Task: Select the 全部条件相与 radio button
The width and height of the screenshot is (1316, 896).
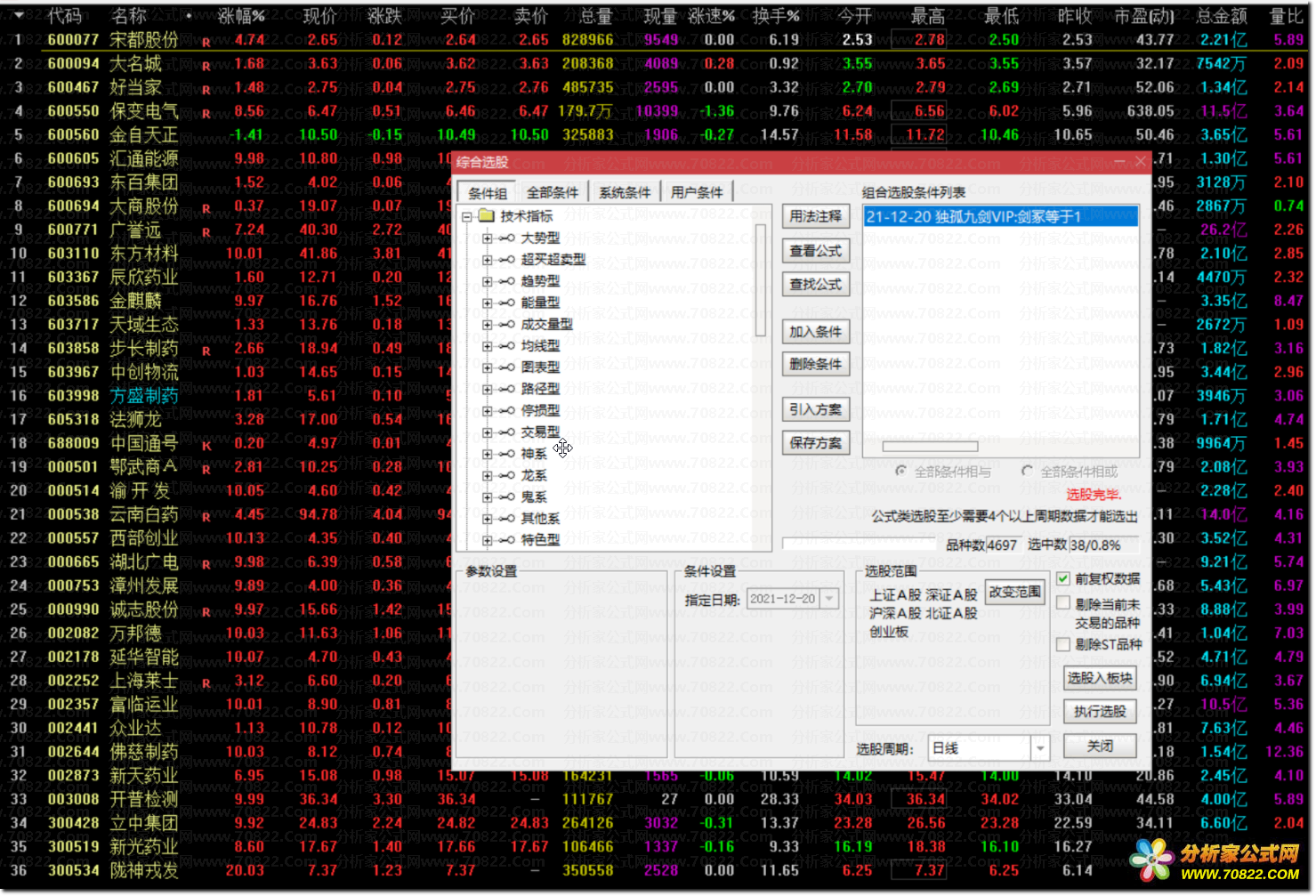Action: click(x=901, y=472)
